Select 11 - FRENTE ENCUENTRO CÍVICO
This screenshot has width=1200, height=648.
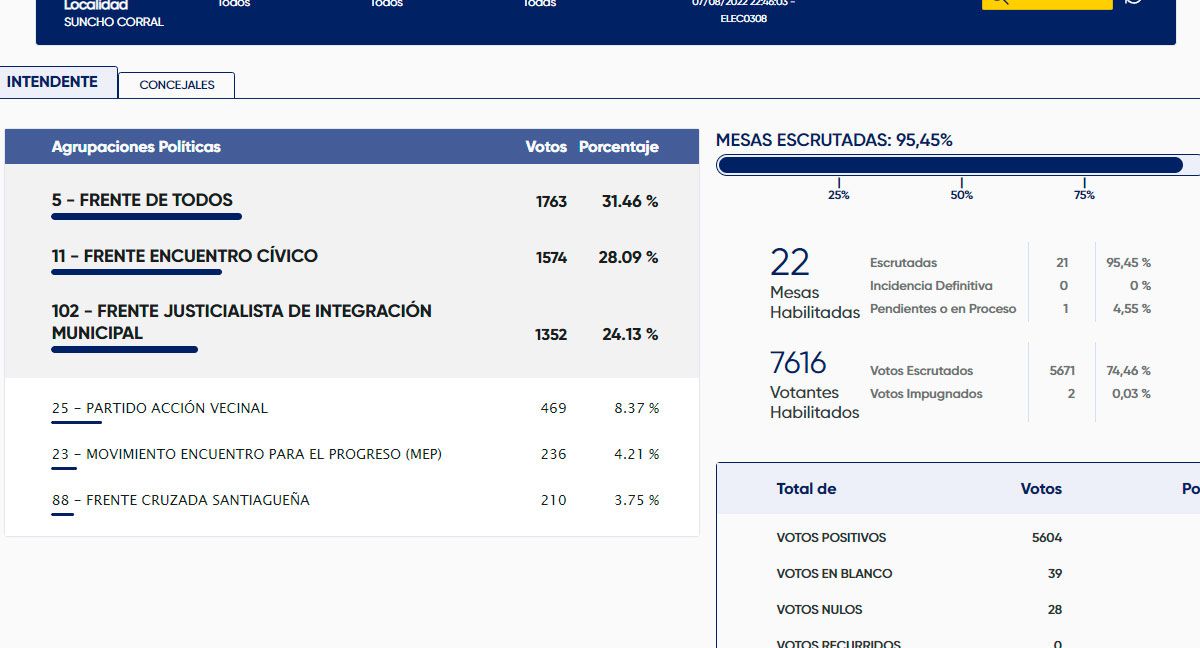pyautogui.click(x=184, y=256)
